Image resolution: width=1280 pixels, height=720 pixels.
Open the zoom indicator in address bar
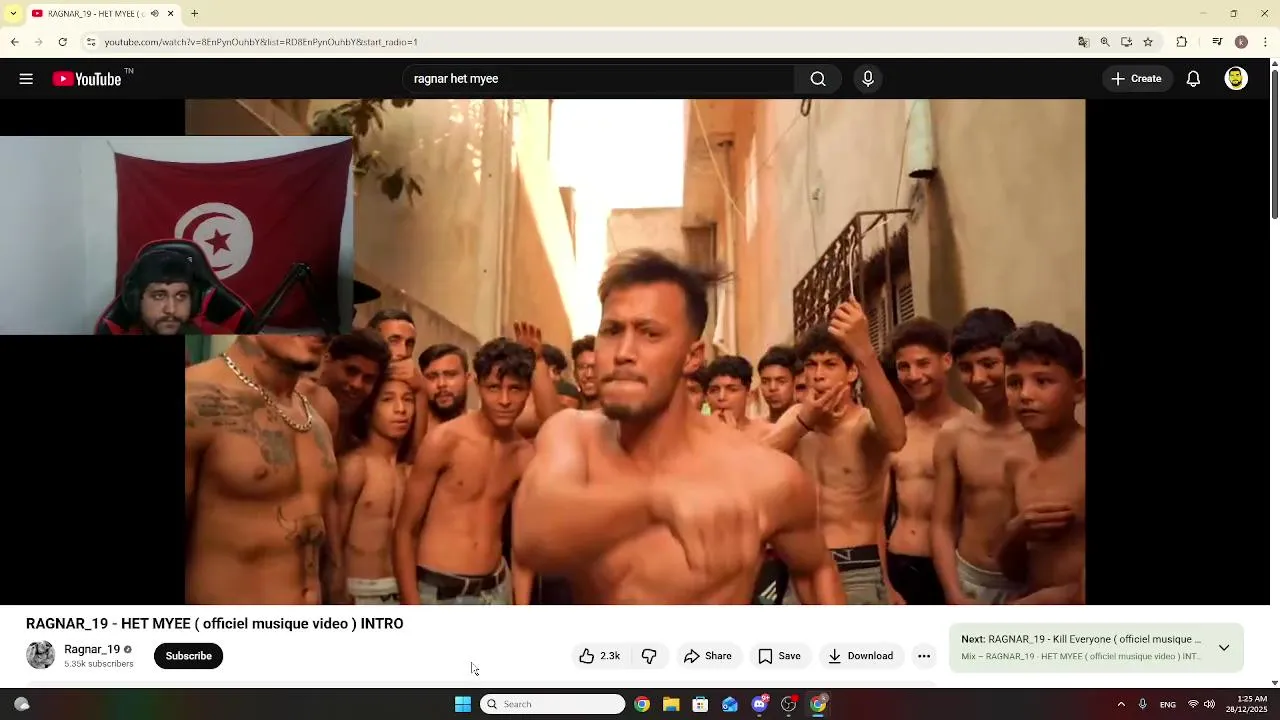1105,42
